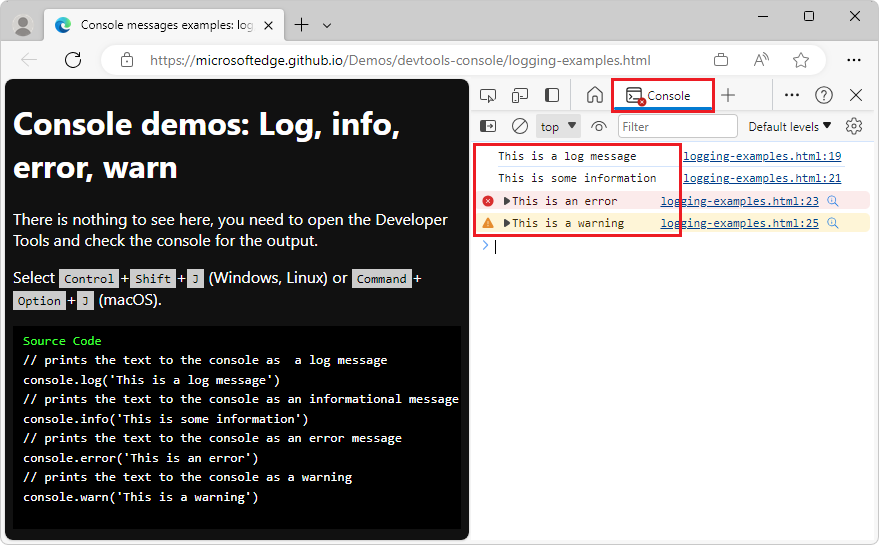Screen dimensions: 879x545
Task: Minimize the browser window
Action: point(763,16)
